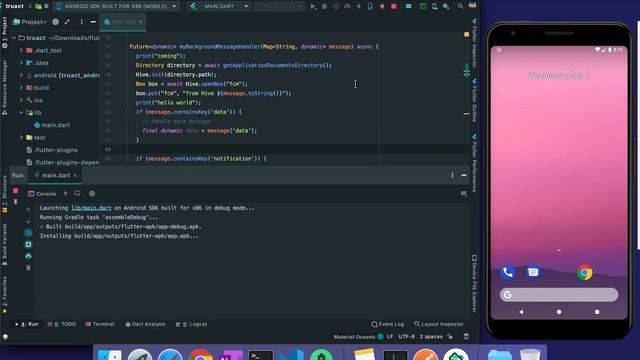Screen dimensions: 640x360
Task: Click the UTF-8 encoding status item
Action: pyautogui.click(x=407, y=337)
